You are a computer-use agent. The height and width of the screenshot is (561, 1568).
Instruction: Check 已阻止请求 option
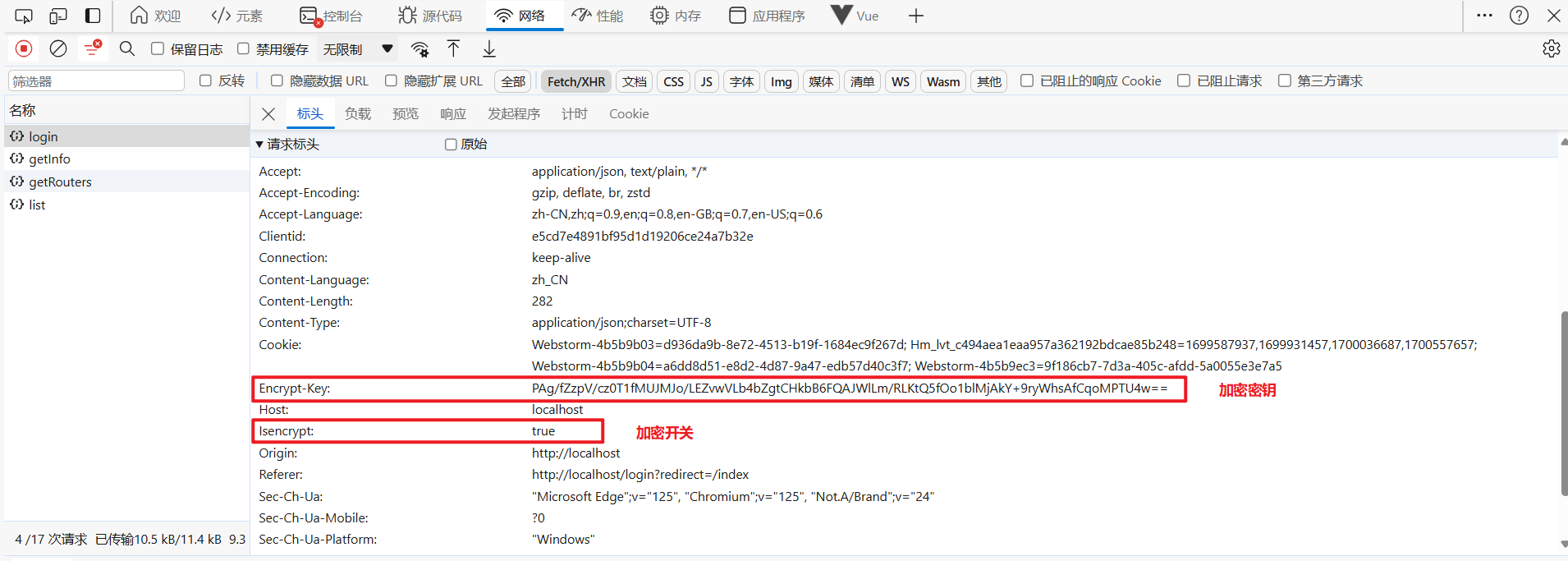click(x=1184, y=80)
